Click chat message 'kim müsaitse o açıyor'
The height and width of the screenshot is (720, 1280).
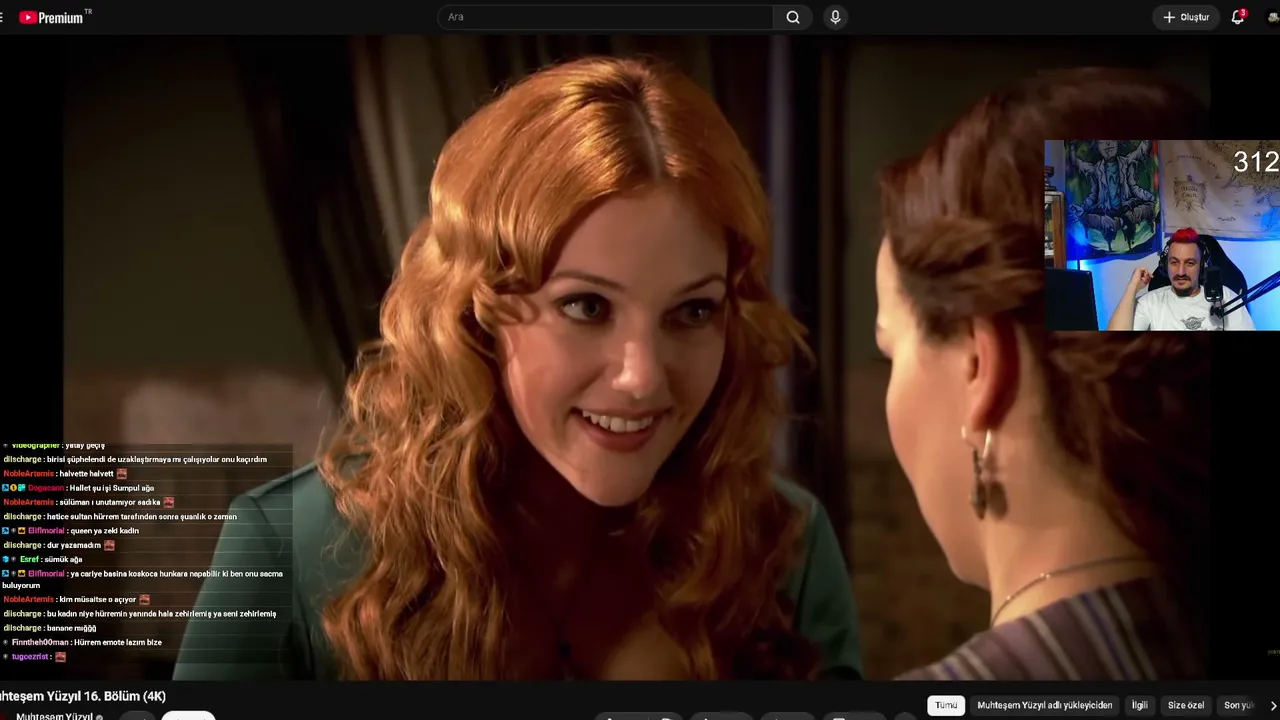(x=97, y=599)
